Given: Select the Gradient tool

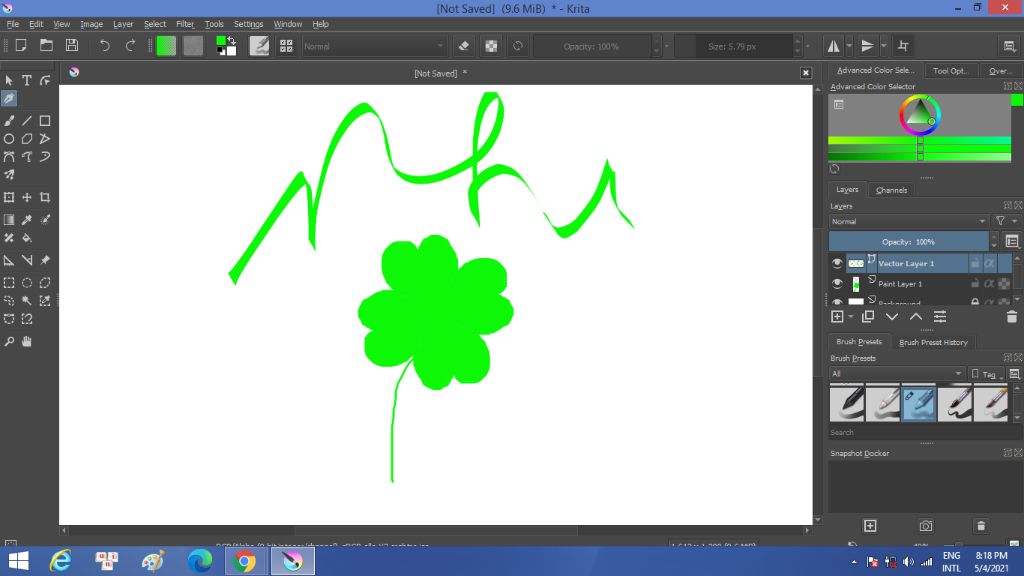Looking at the screenshot, I should point(8,220).
